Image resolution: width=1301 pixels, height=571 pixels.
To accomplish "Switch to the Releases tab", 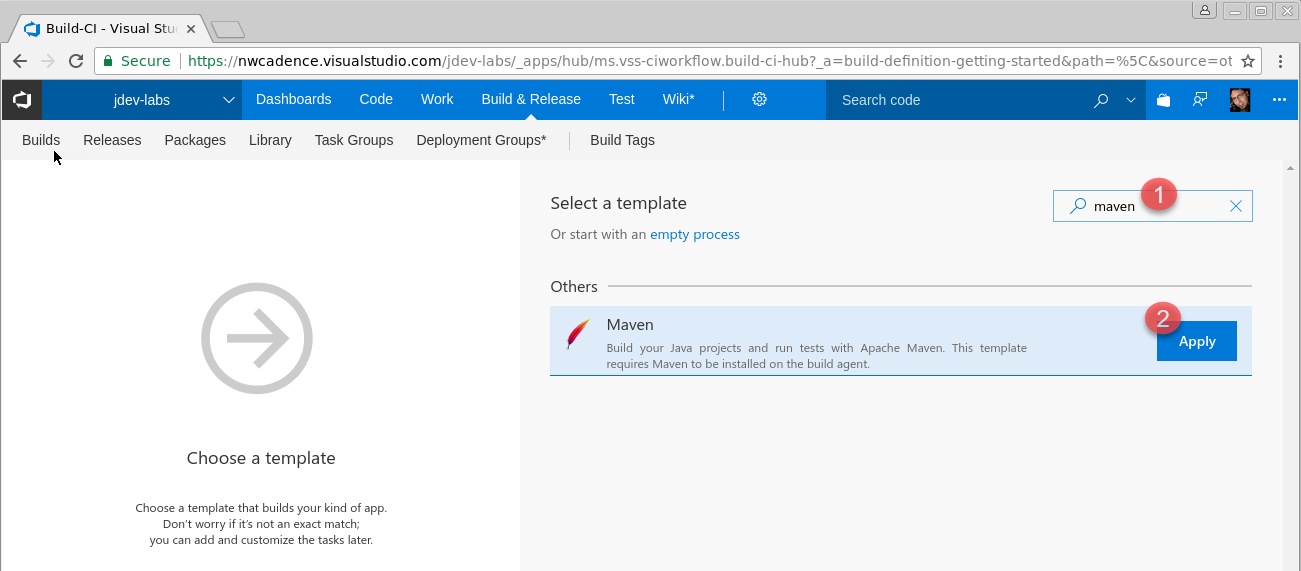I will tap(112, 140).
